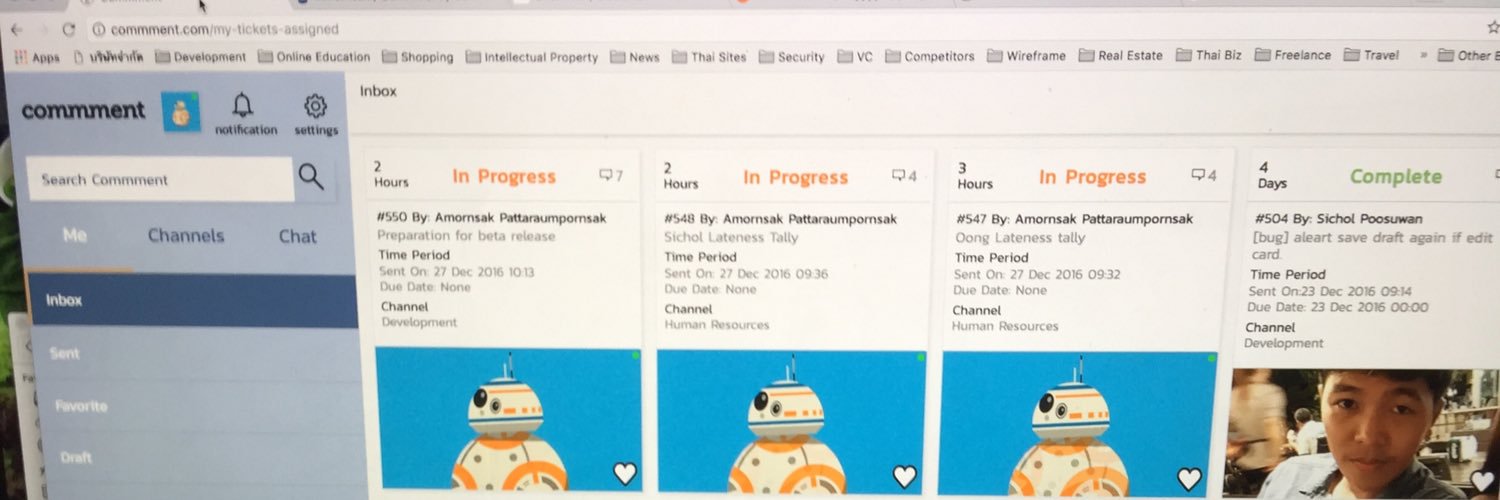The image size is (1500, 500).
Task: Open the VC bookmarks folder
Action: (855, 57)
